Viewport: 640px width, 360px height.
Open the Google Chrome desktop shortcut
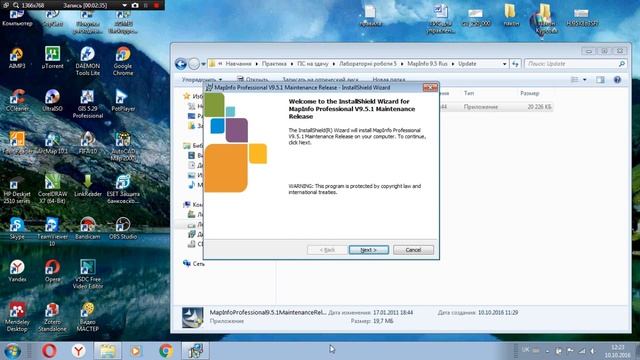[x=123, y=61]
